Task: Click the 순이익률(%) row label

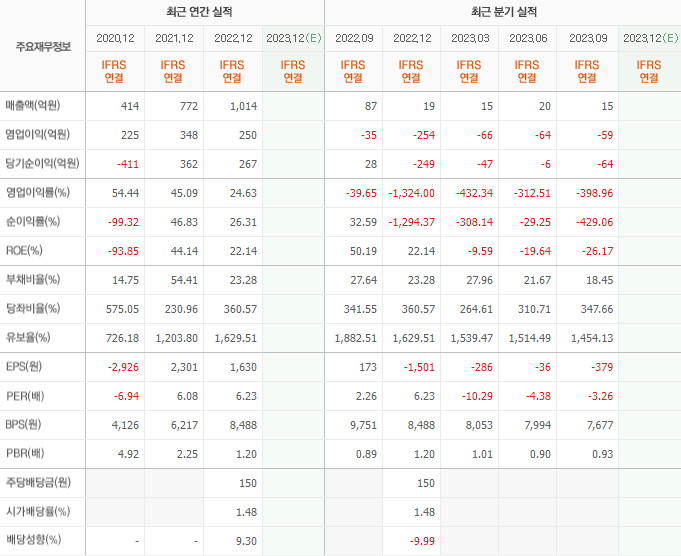Action: (33, 222)
